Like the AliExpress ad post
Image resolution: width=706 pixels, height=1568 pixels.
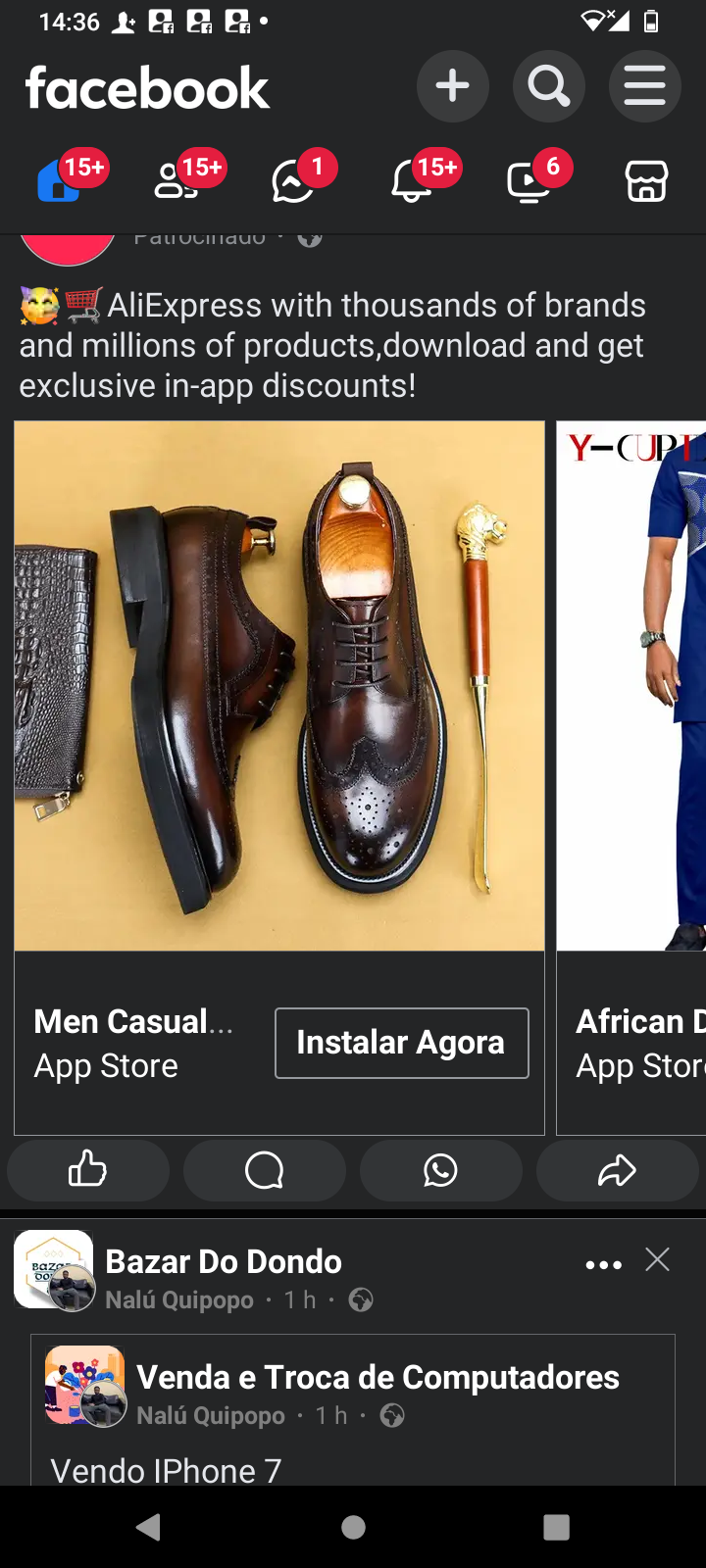coord(88,1170)
